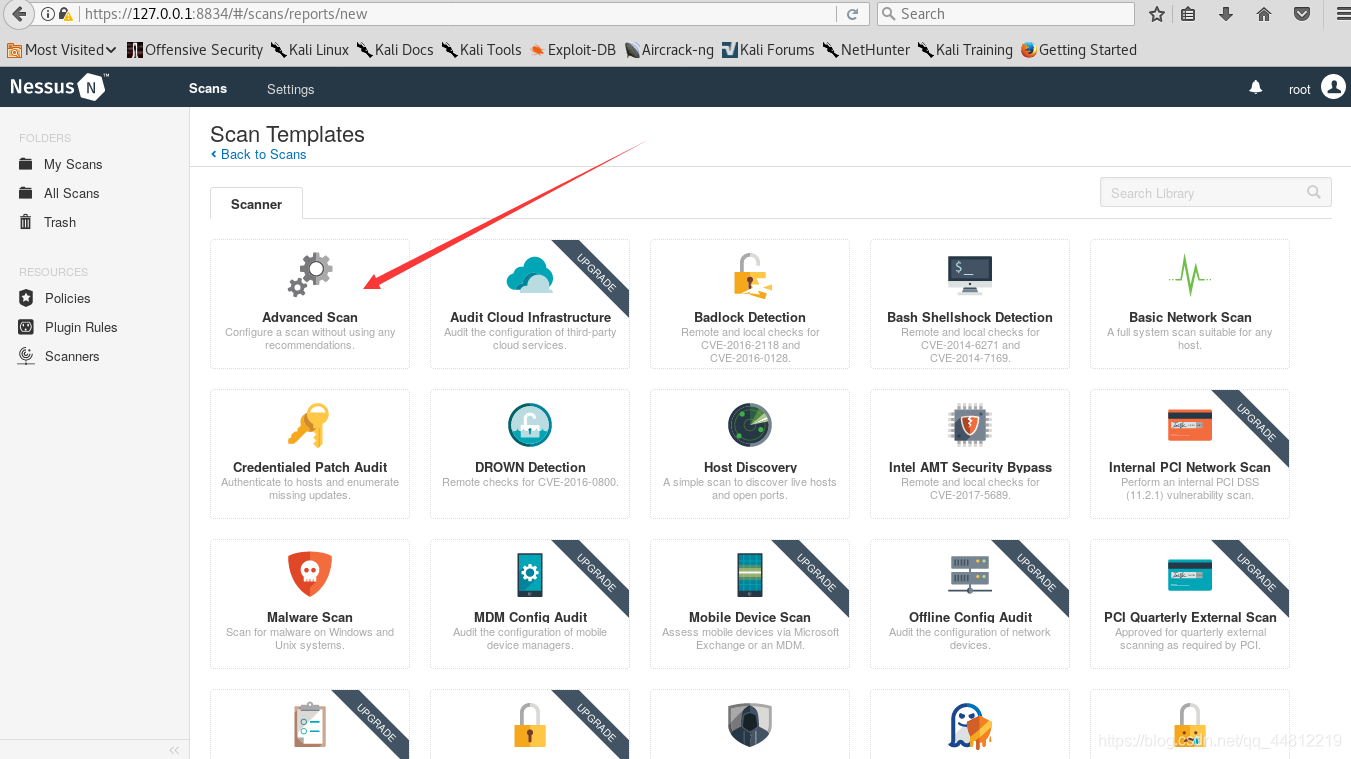The width and height of the screenshot is (1351, 759).
Task: Collapse the sidebar with the double chevron
Action: (x=174, y=749)
